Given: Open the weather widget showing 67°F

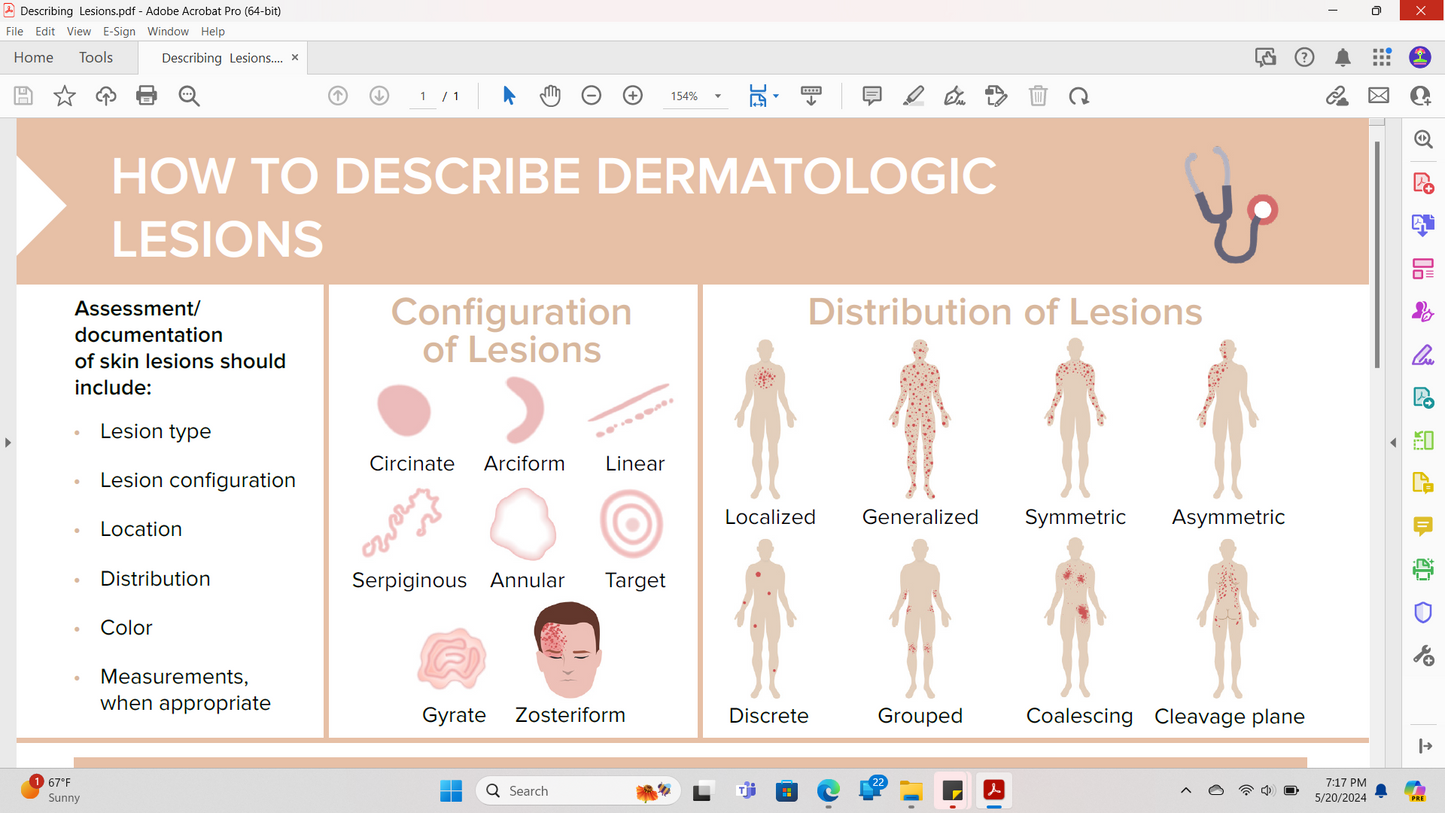Looking at the screenshot, I should point(52,790).
